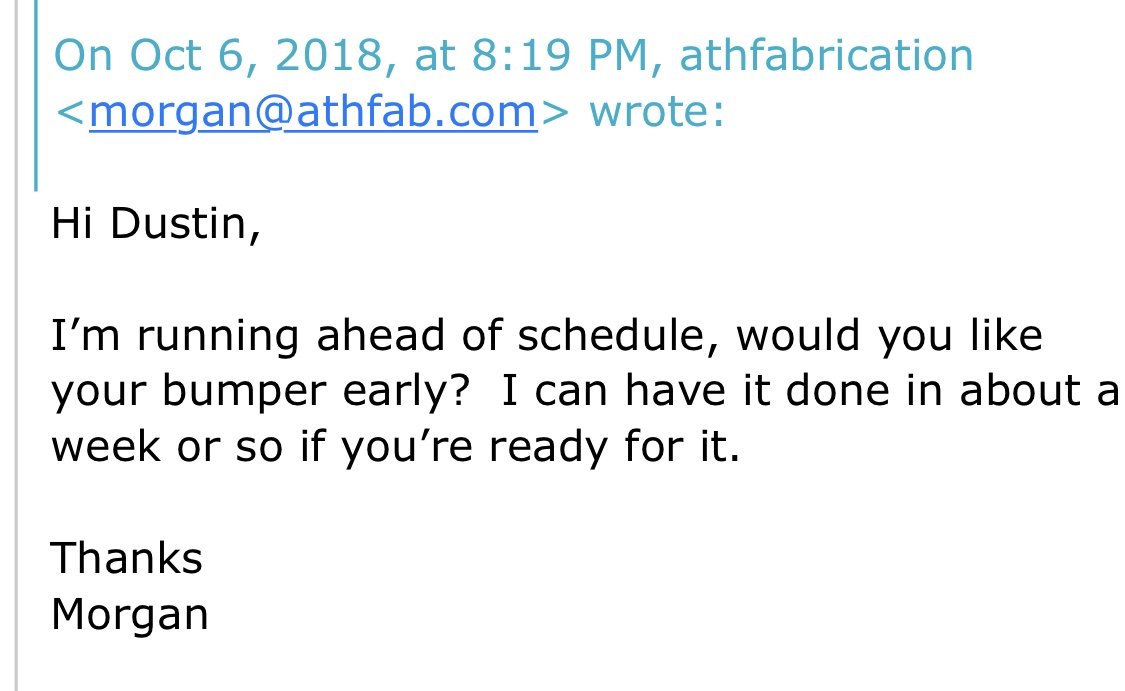Open the morgan@athfab.com email link
Screen dimensions: 1125x691
click(313, 112)
